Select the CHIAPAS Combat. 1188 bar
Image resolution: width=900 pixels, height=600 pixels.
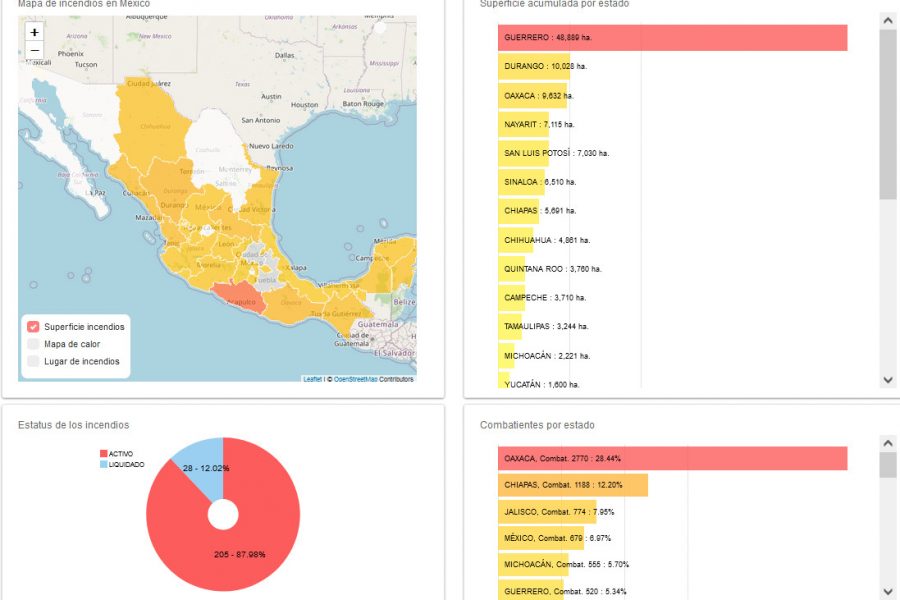573,485
